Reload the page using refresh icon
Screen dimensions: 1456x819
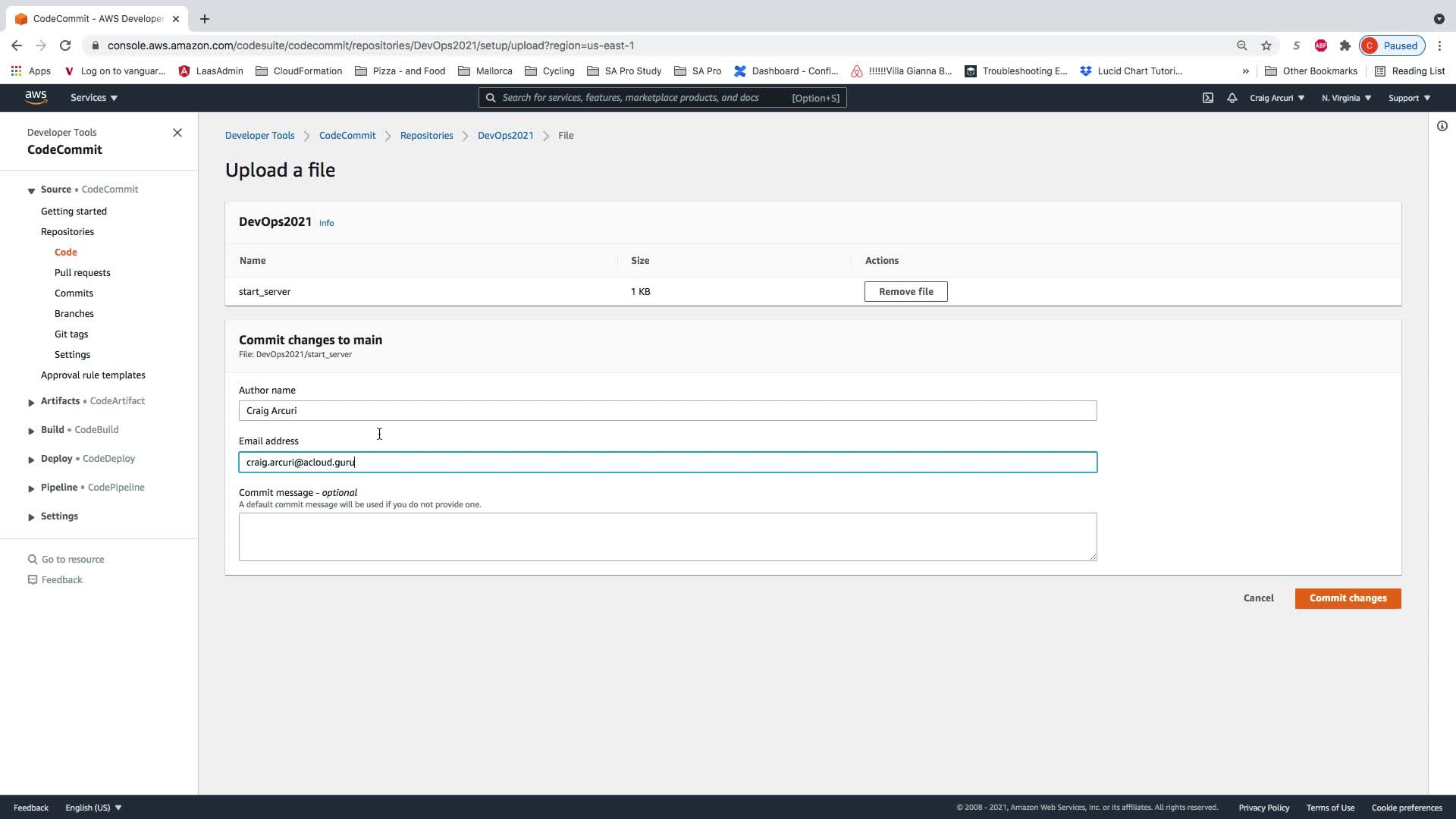65,45
